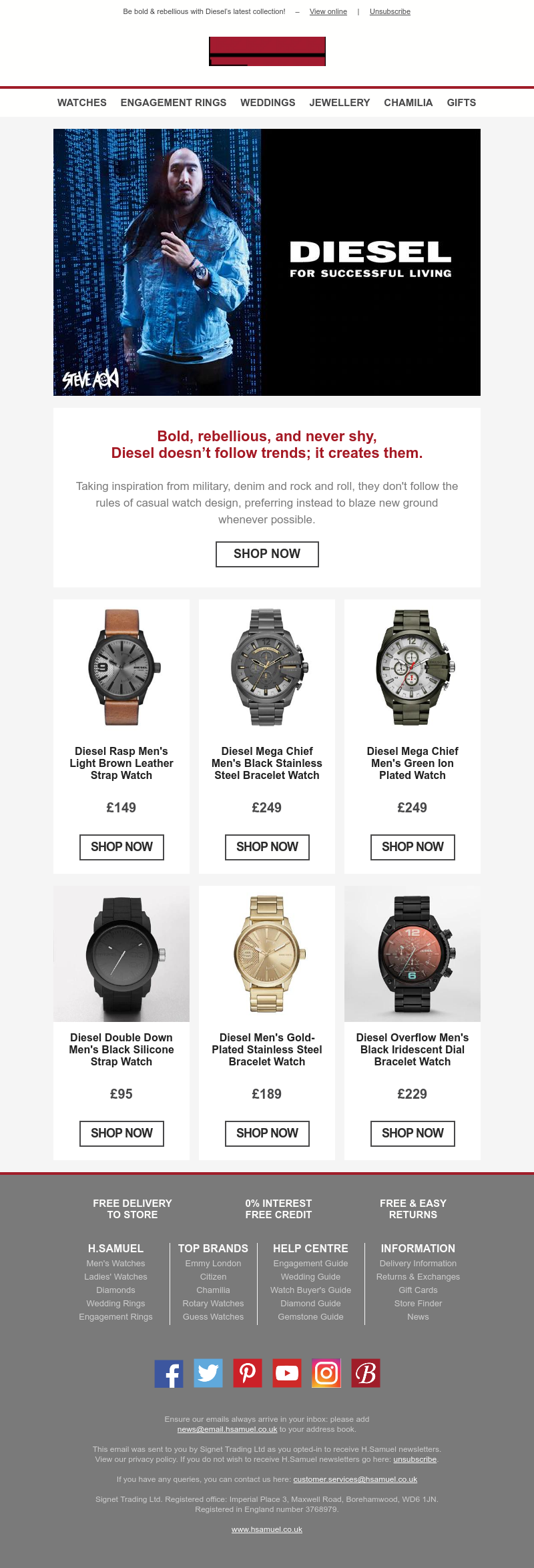Shop the £95 Double Down silicone watch
This screenshot has width=534, height=1568.
[x=121, y=1133]
